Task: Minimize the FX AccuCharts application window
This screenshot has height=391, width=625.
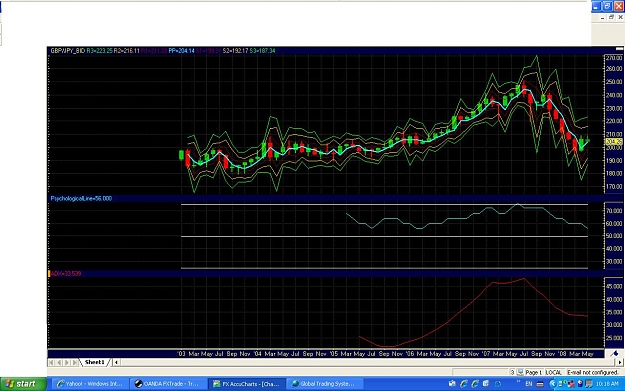Action: (596, 6)
